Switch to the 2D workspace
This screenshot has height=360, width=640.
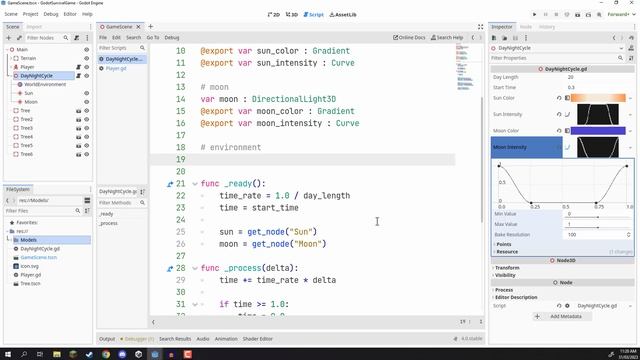(x=273, y=14)
